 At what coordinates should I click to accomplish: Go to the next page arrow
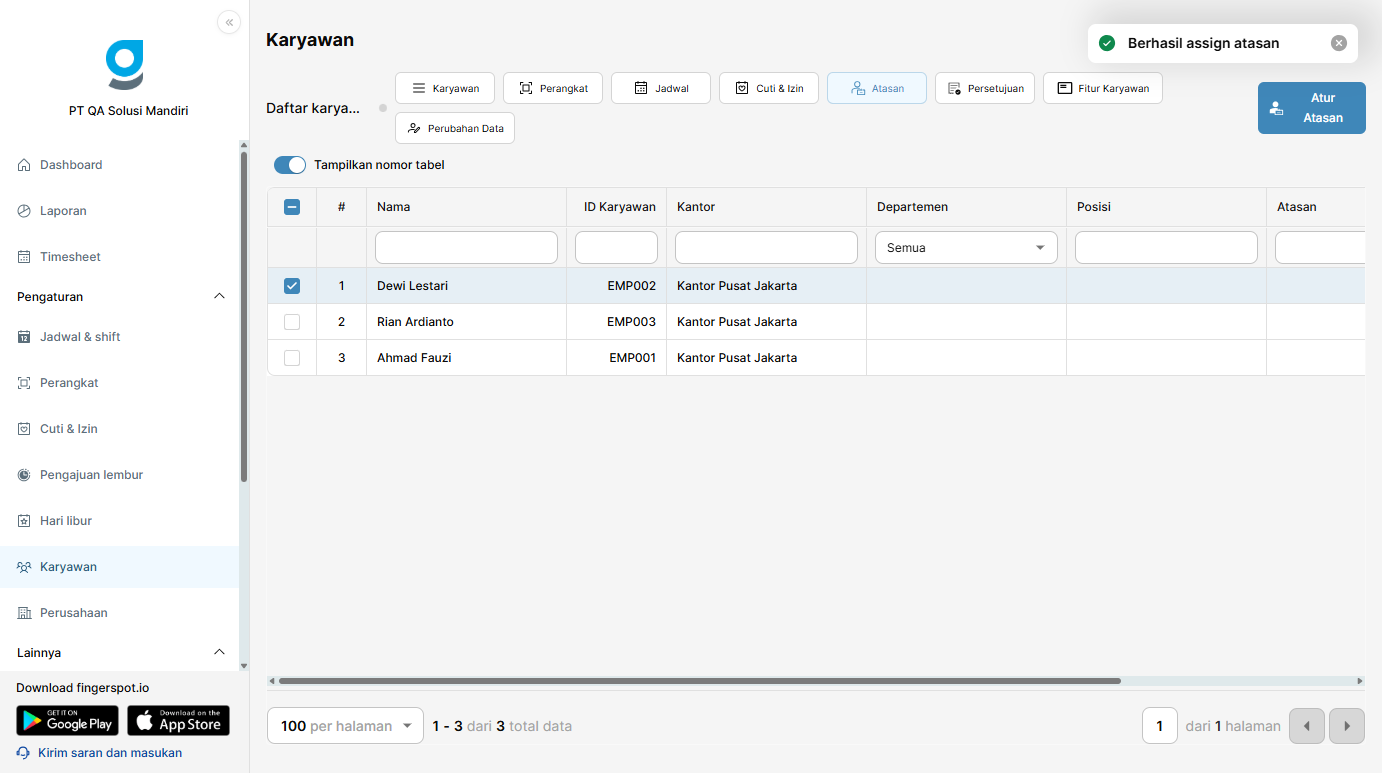pyautogui.click(x=1347, y=726)
